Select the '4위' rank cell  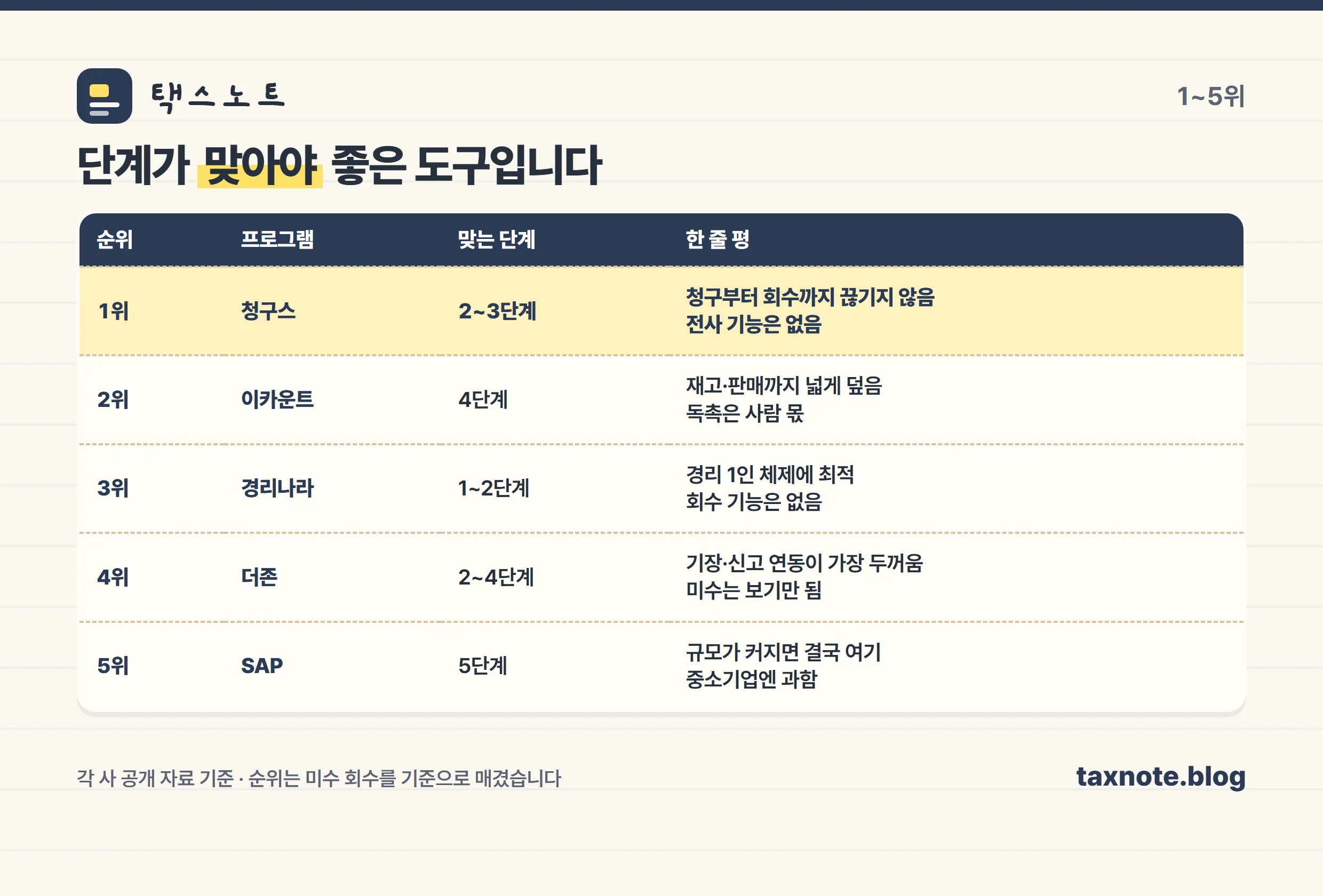(113, 577)
